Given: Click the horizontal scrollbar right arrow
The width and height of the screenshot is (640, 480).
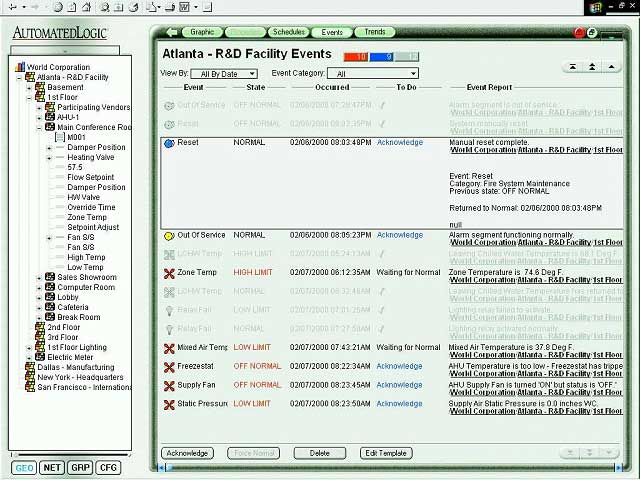Looking at the screenshot, I should click(x=619, y=468).
